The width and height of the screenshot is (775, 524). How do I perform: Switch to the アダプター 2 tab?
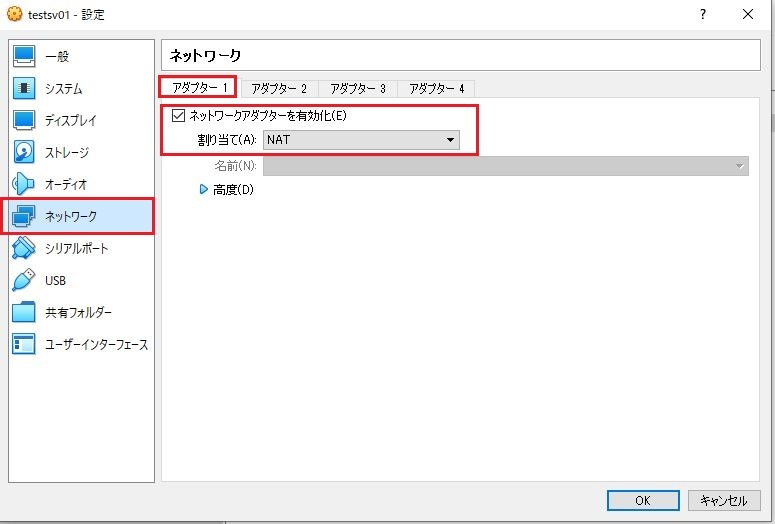coord(279,88)
